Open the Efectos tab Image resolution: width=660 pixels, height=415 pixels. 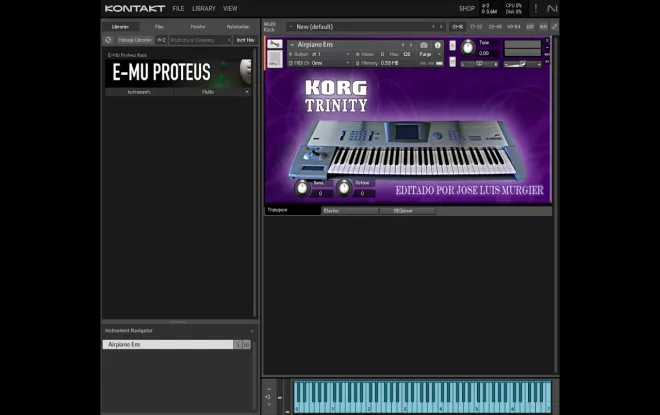(349, 211)
